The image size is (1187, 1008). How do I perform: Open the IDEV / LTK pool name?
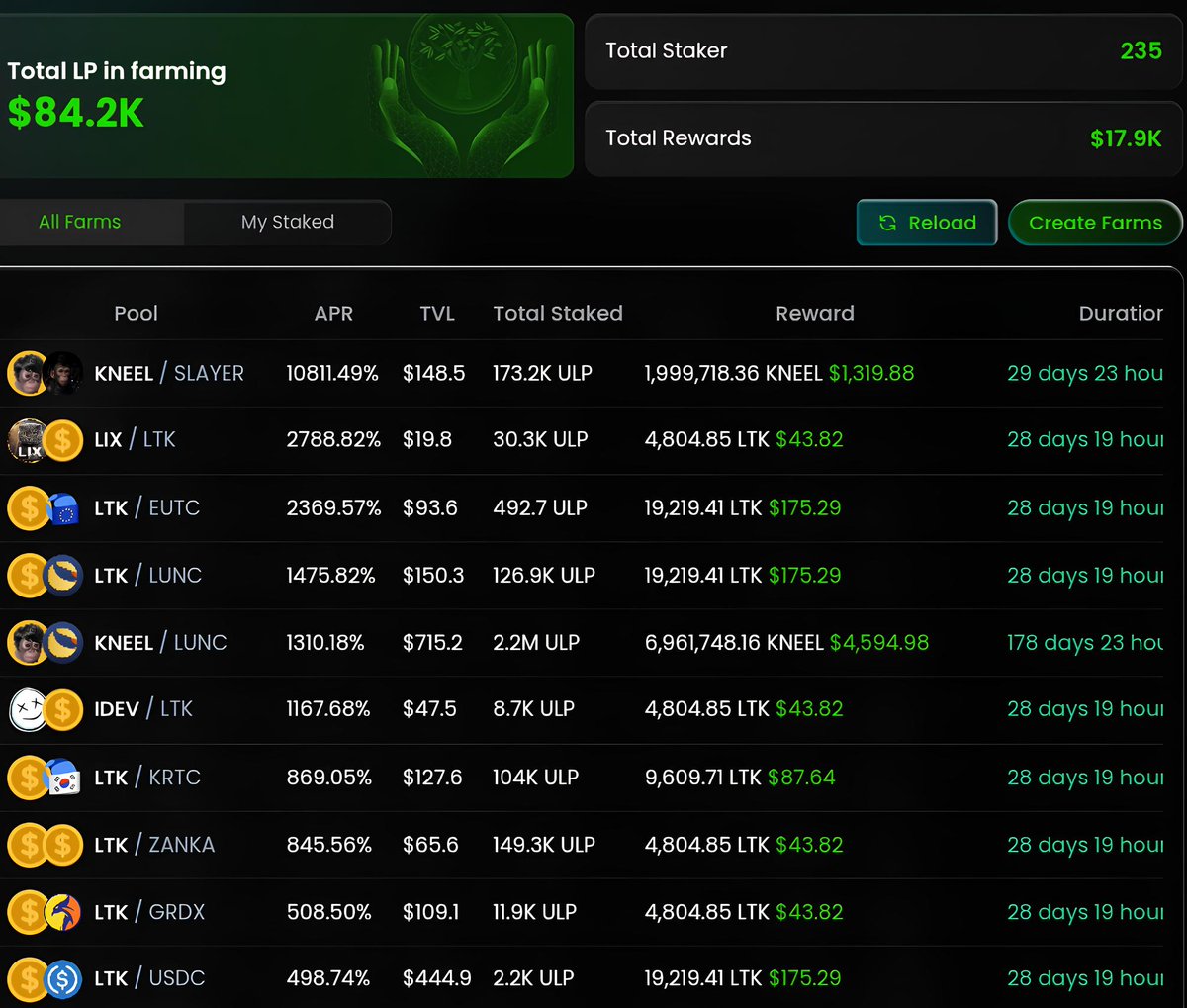pos(143,709)
